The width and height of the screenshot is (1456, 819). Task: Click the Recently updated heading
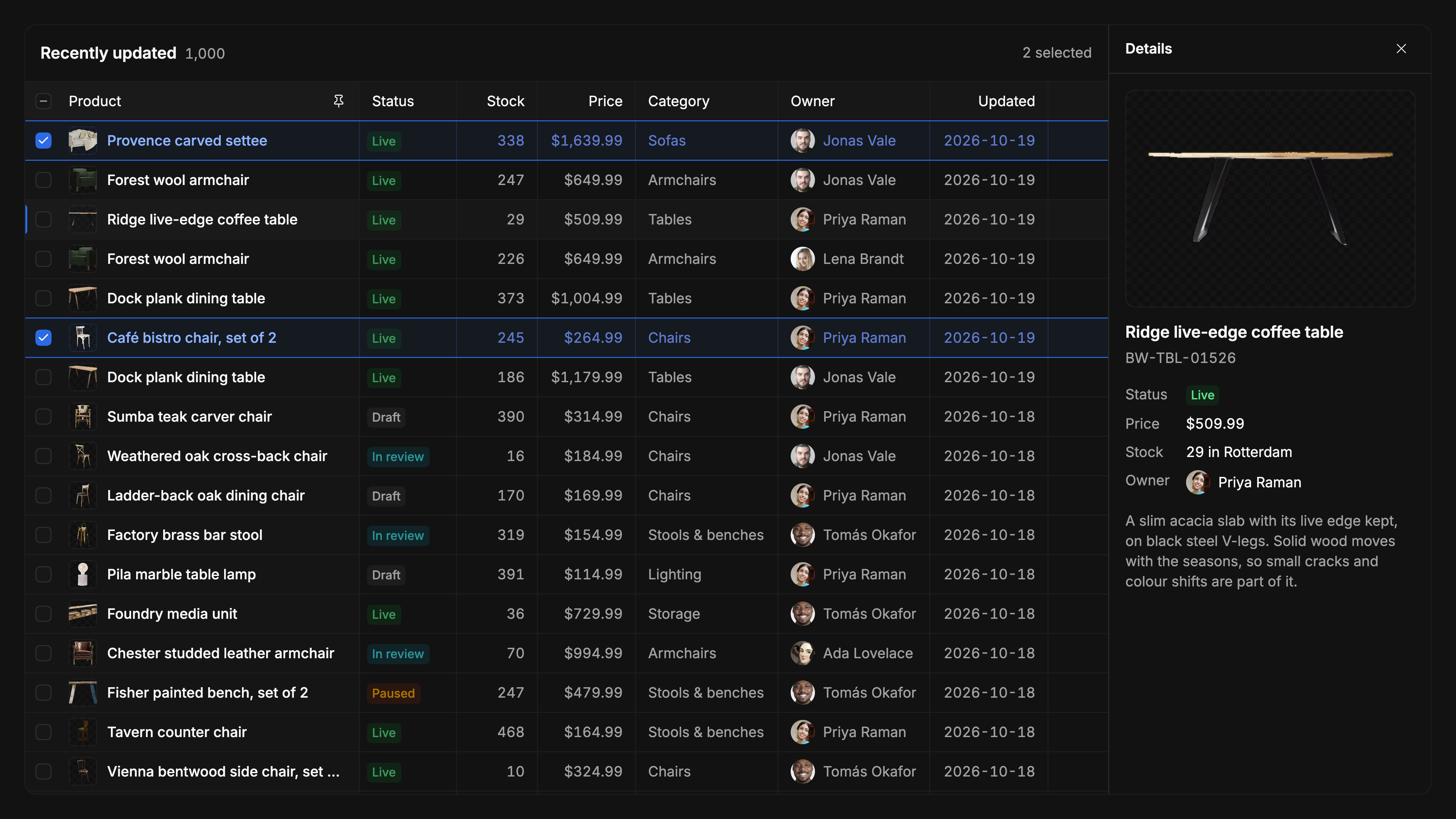click(109, 53)
